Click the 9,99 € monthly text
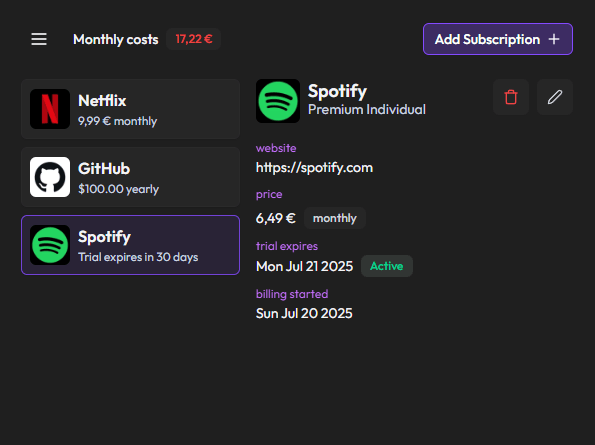 [117, 121]
